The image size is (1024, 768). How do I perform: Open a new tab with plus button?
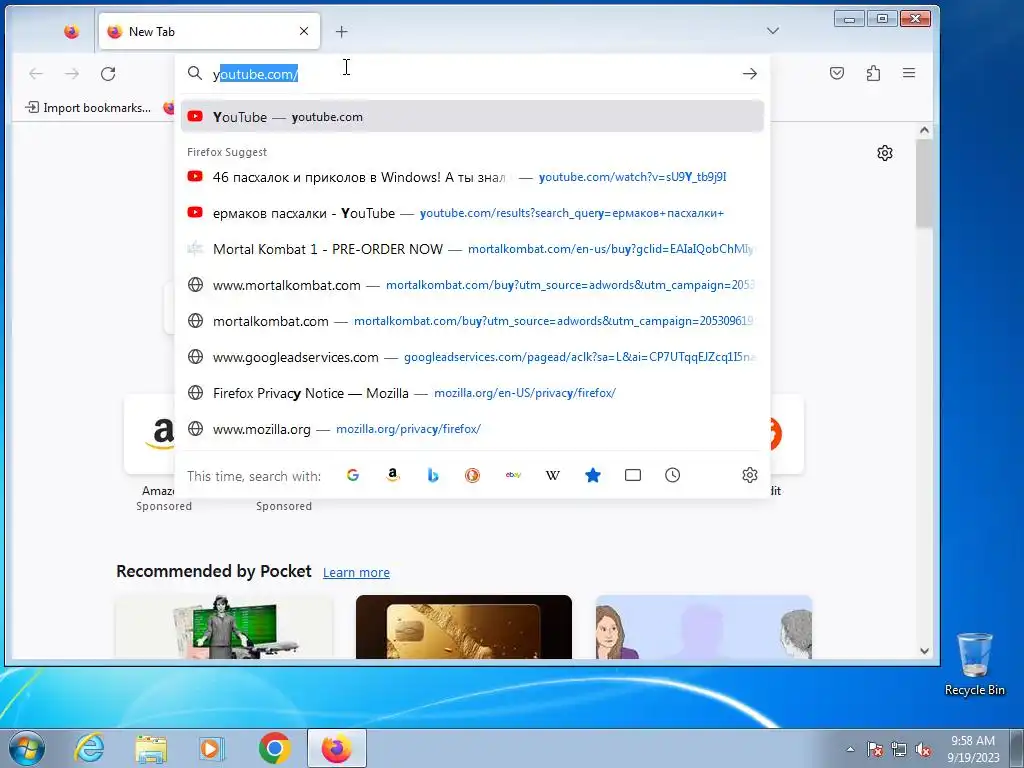(342, 31)
